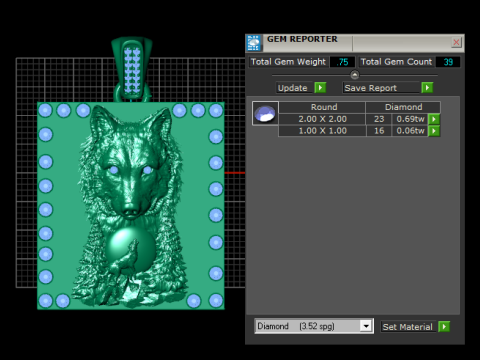Select the bottom-right corner gem on pendant
The image size is (480, 360).
pos(216,301)
